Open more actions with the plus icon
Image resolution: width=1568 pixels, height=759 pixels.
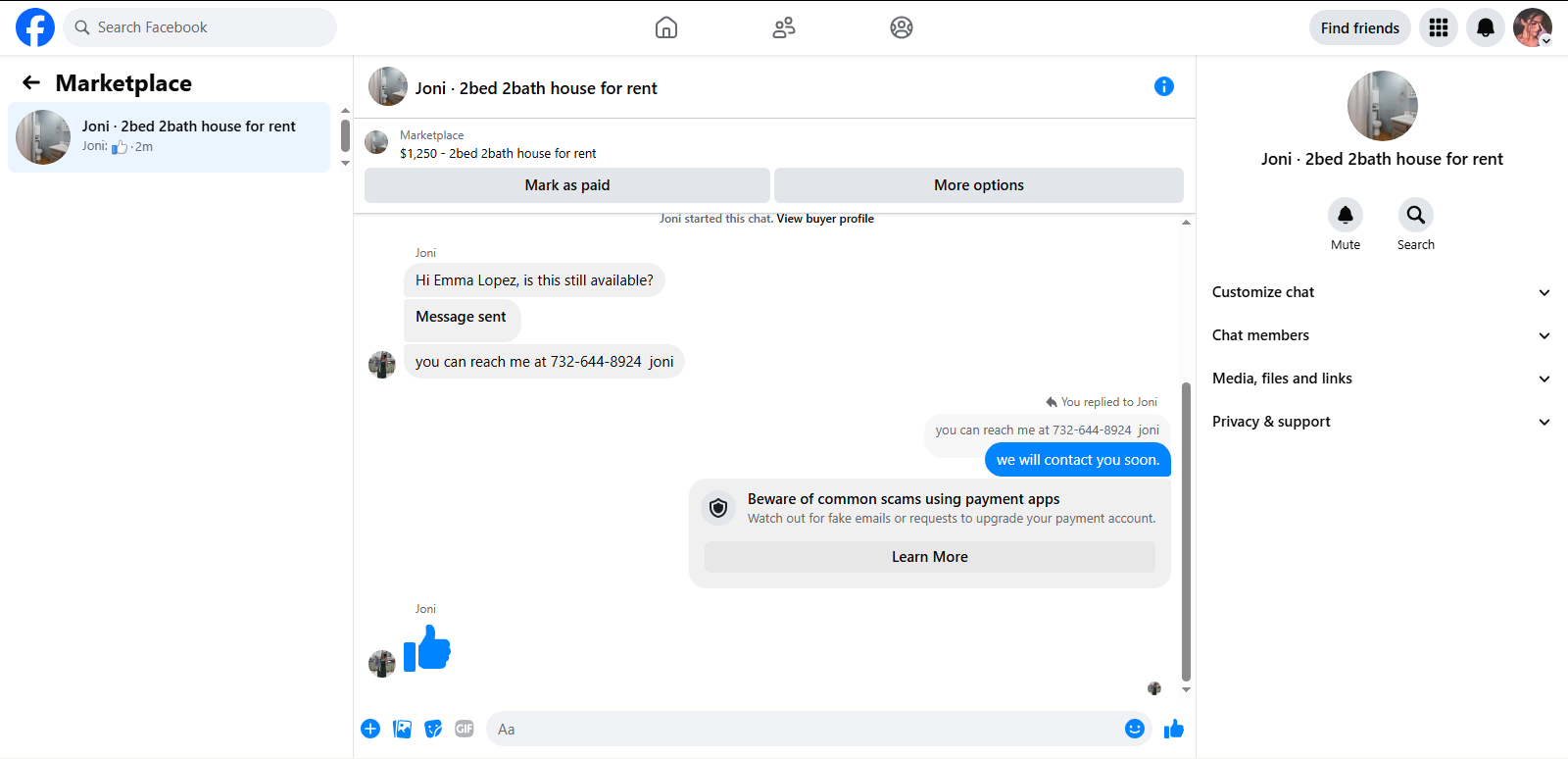tap(370, 729)
